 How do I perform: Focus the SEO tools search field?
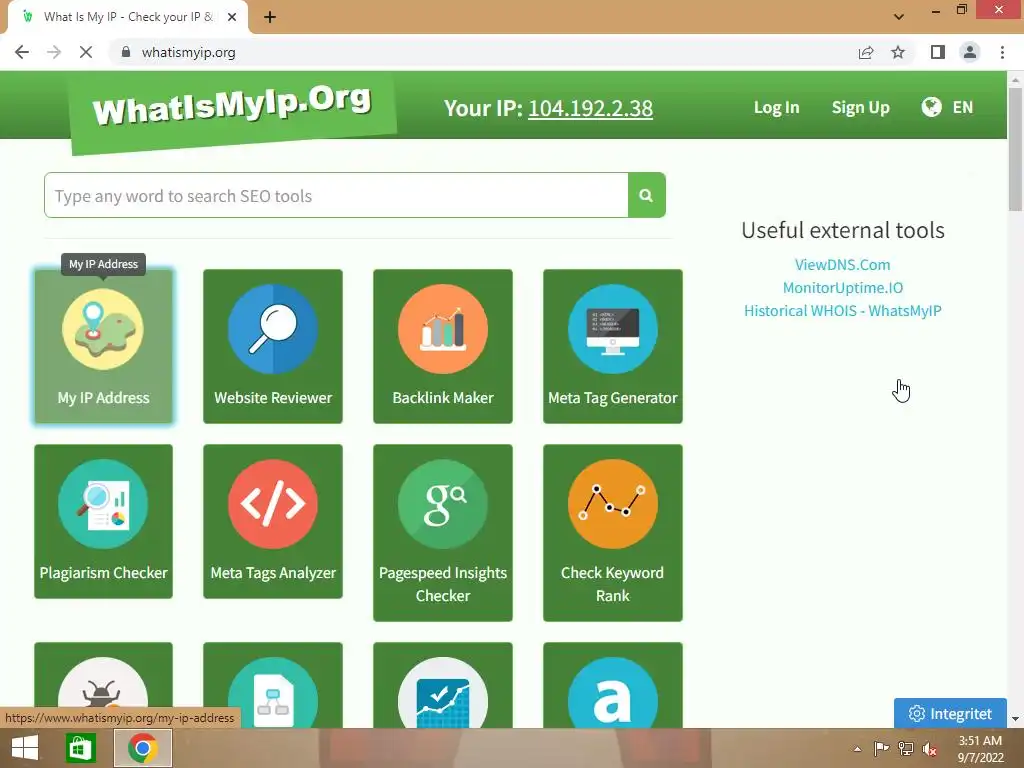tap(336, 195)
